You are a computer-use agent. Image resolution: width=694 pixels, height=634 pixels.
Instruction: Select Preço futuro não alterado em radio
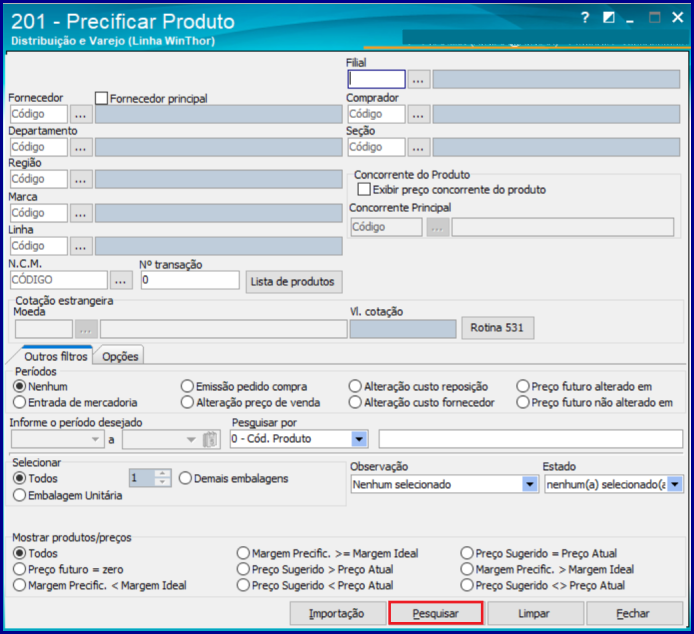point(523,402)
